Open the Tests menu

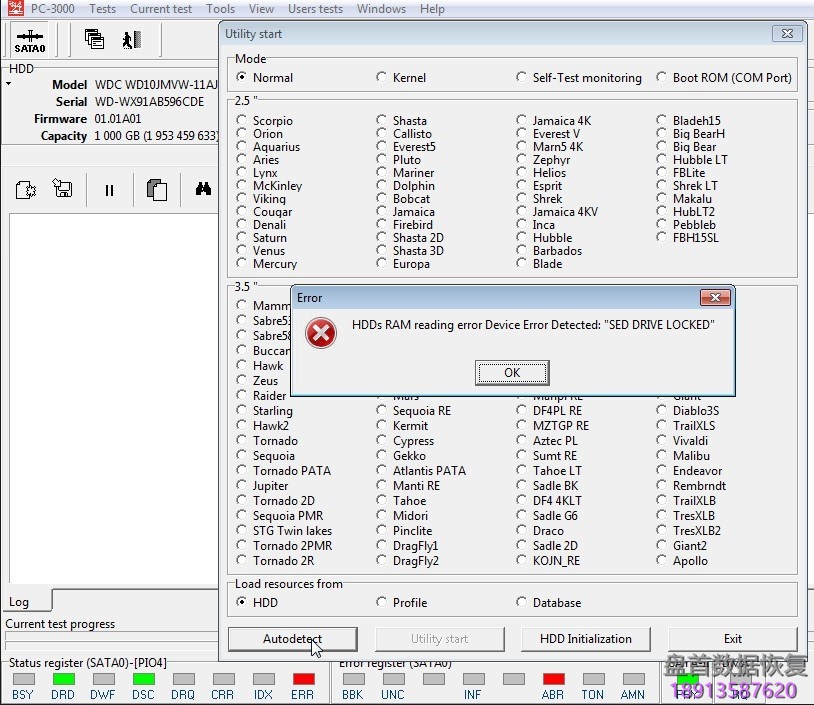pos(102,9)
